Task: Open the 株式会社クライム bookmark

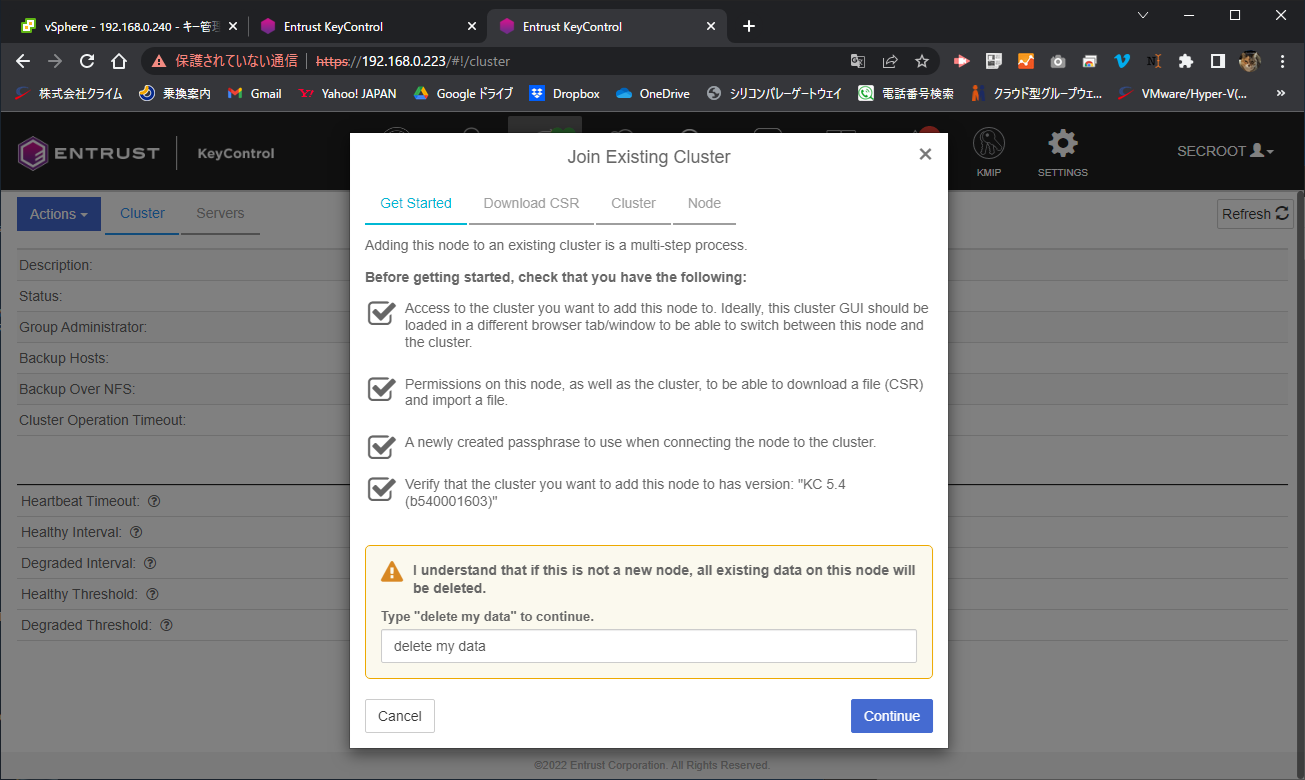Action: click(x=69, y=93)
